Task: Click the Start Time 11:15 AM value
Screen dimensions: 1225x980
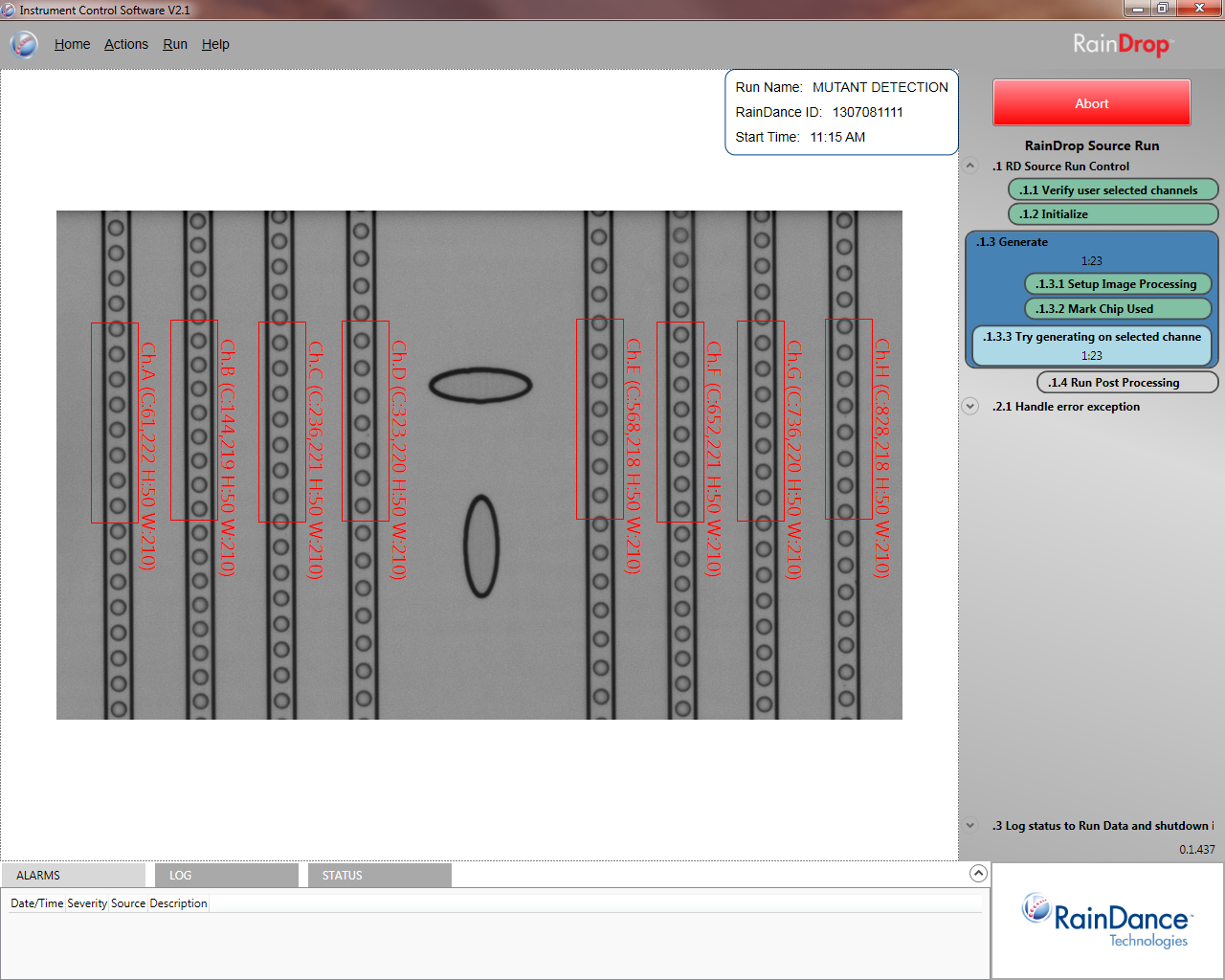Action: pyautogui.click(x=837, y=137)
